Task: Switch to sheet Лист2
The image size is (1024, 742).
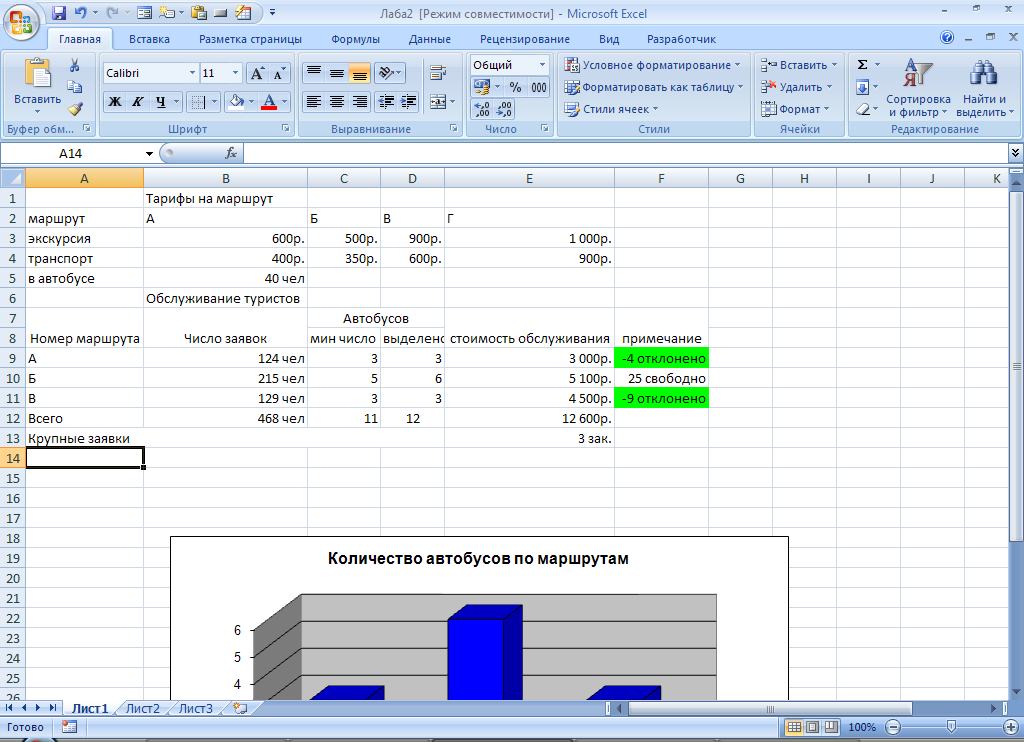Action: tap(142, 708)
